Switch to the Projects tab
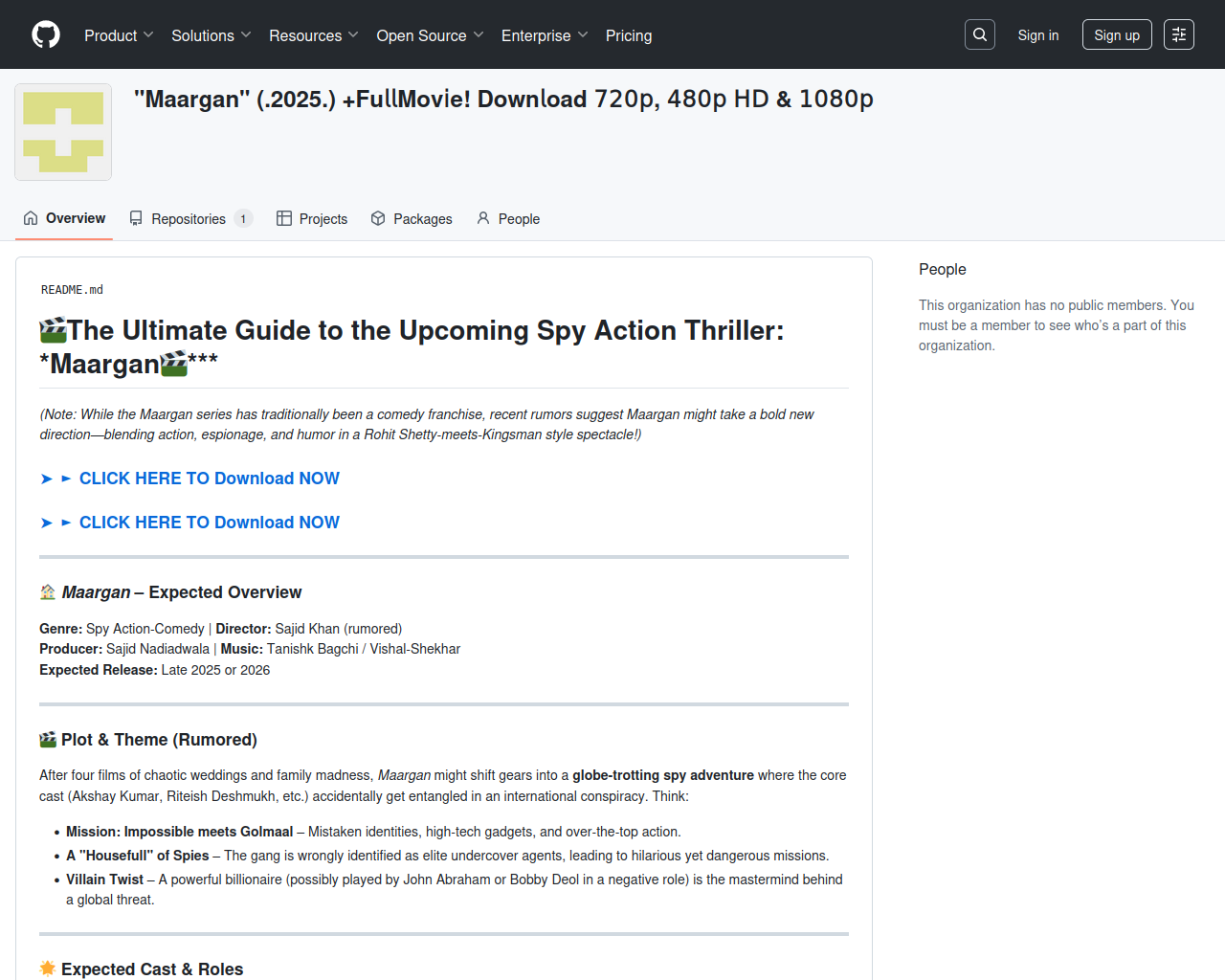 [312, 218]
